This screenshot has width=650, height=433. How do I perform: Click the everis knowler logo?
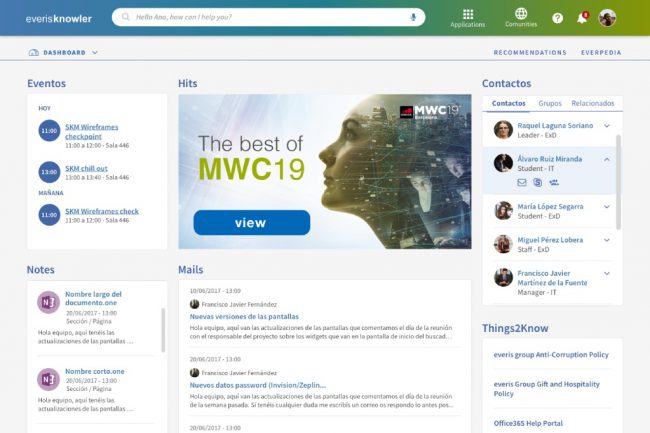[x=59, y=19]
